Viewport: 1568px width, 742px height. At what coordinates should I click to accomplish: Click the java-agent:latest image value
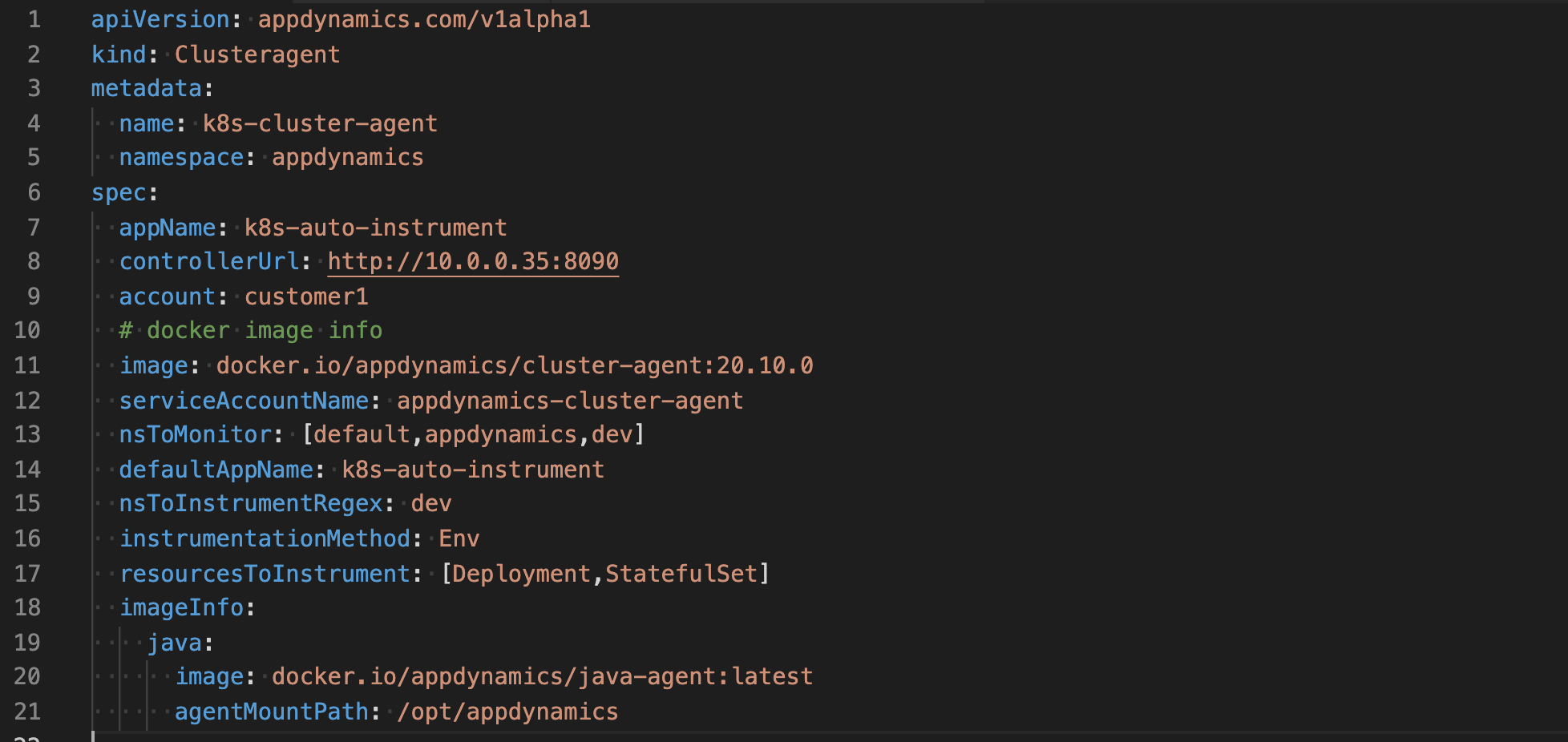click(x=542, y=676)
